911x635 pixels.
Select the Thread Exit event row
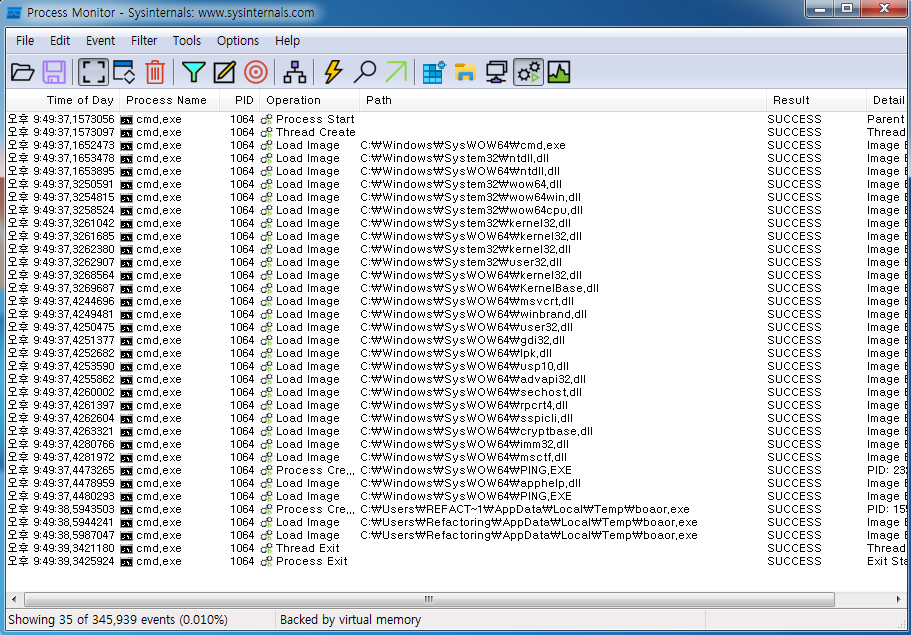pyautogui.click(x=457, y=548)
